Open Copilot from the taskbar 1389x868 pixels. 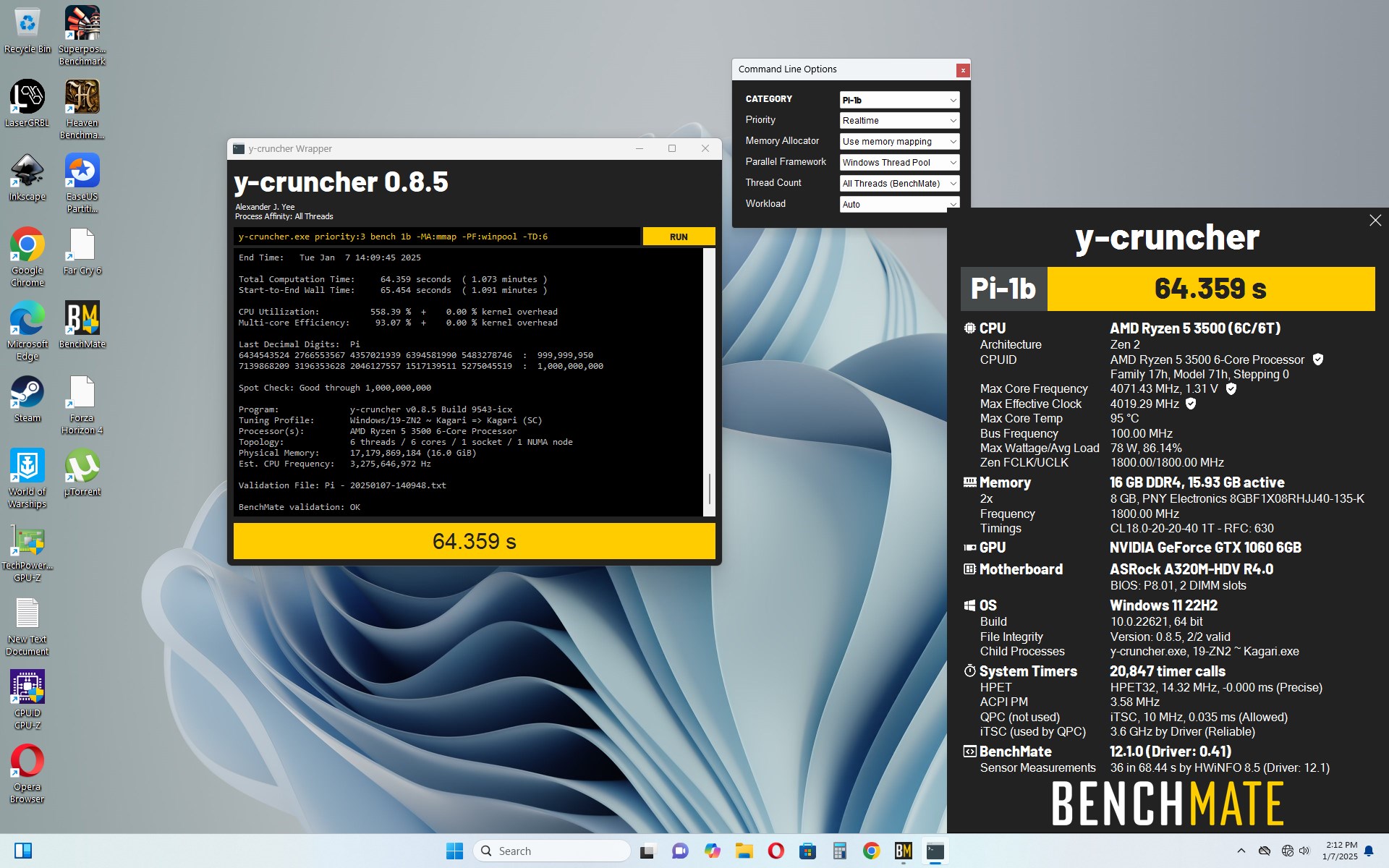coord(713,851)
